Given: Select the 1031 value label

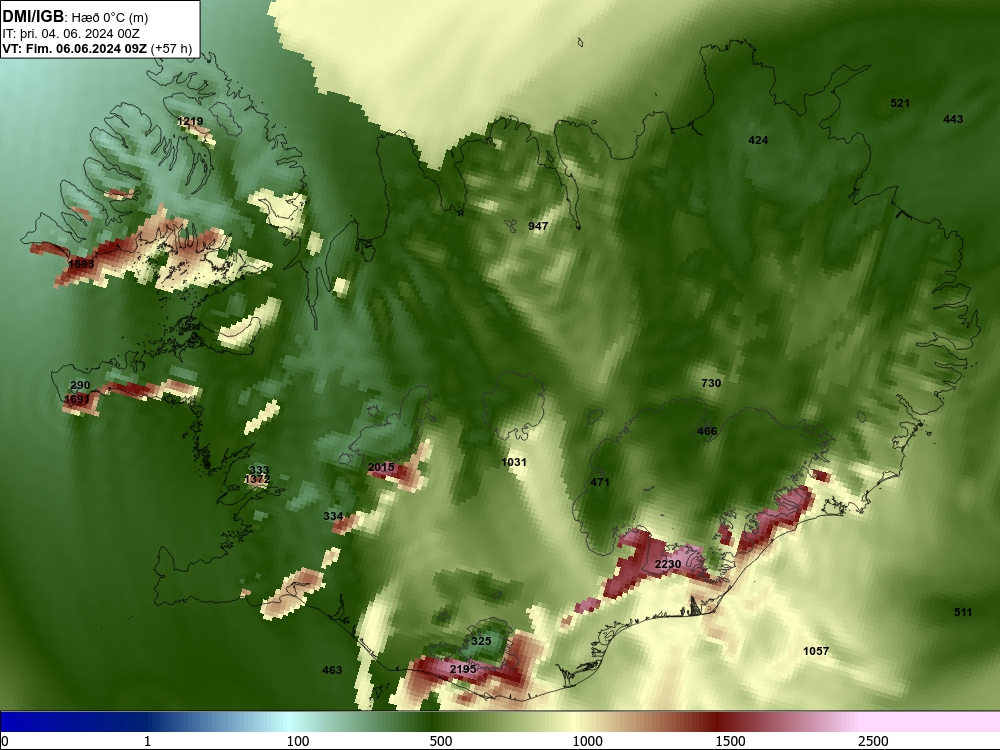Looking at the screenshot, I should coord(514,462).
